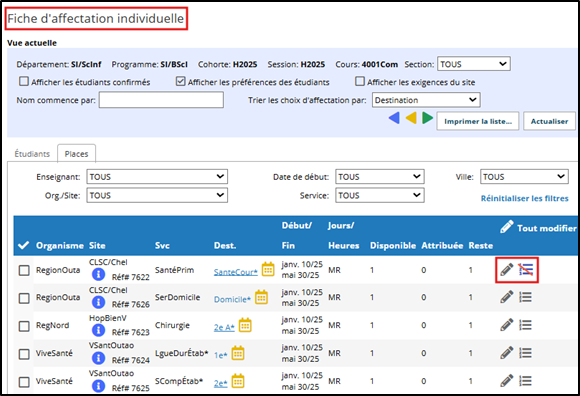The height and width of the screenshot is (396, 580).
Task: Enable Afficher les étudiants confirmés
Action: click(x=24, y=81)
